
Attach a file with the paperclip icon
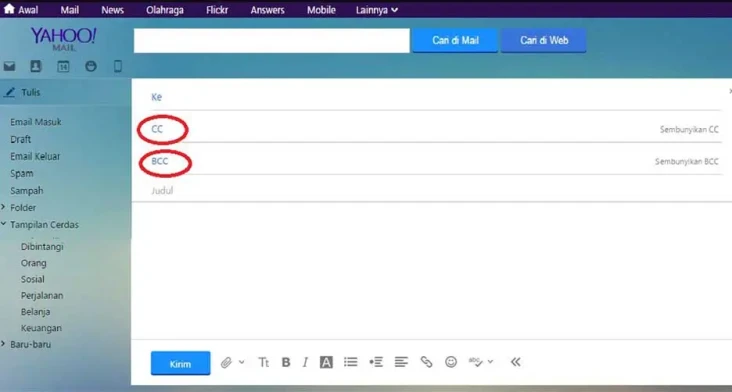[226, 363]
